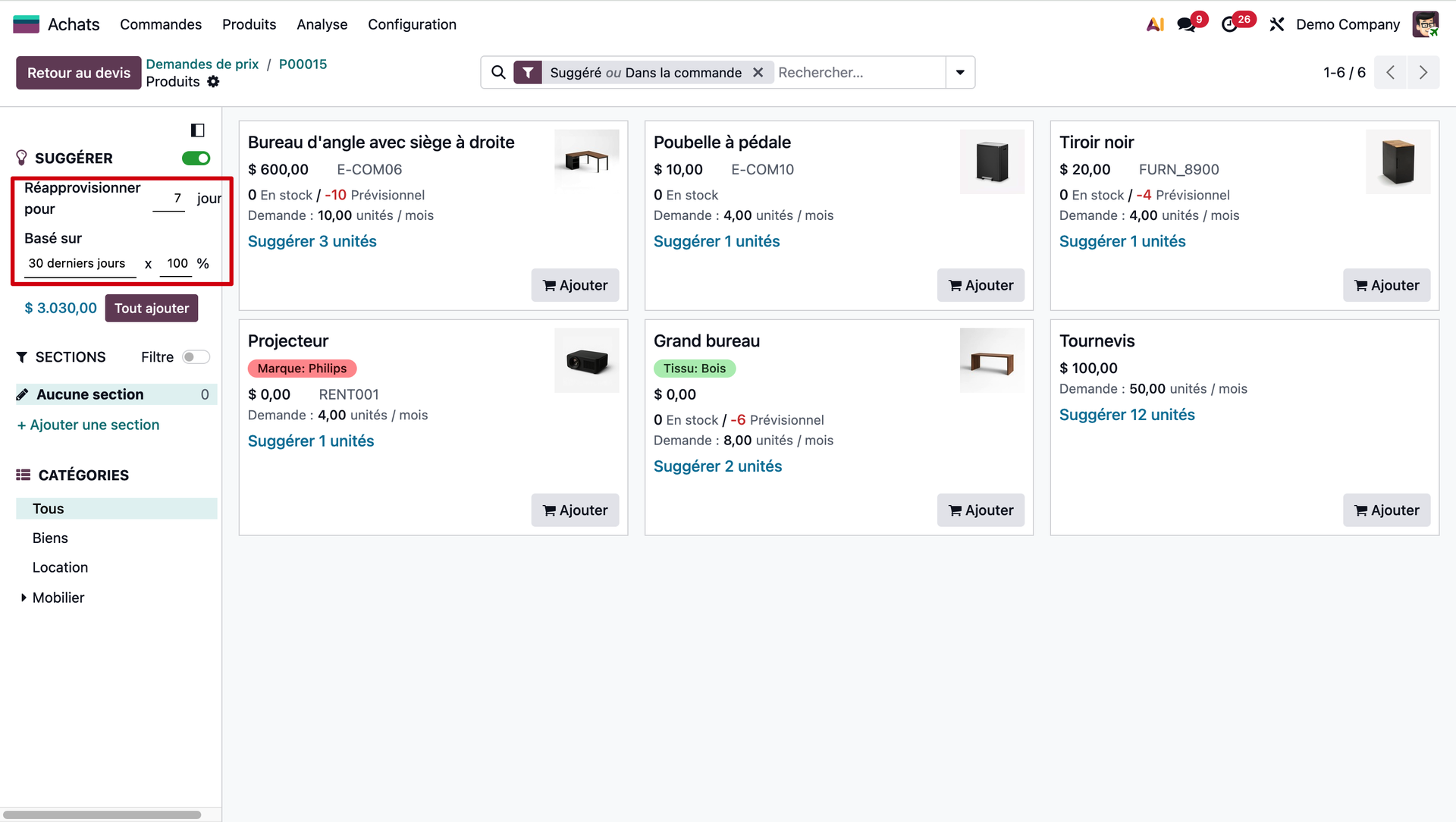Open the 30 derniers jours selector

click(x=77, y=264)
